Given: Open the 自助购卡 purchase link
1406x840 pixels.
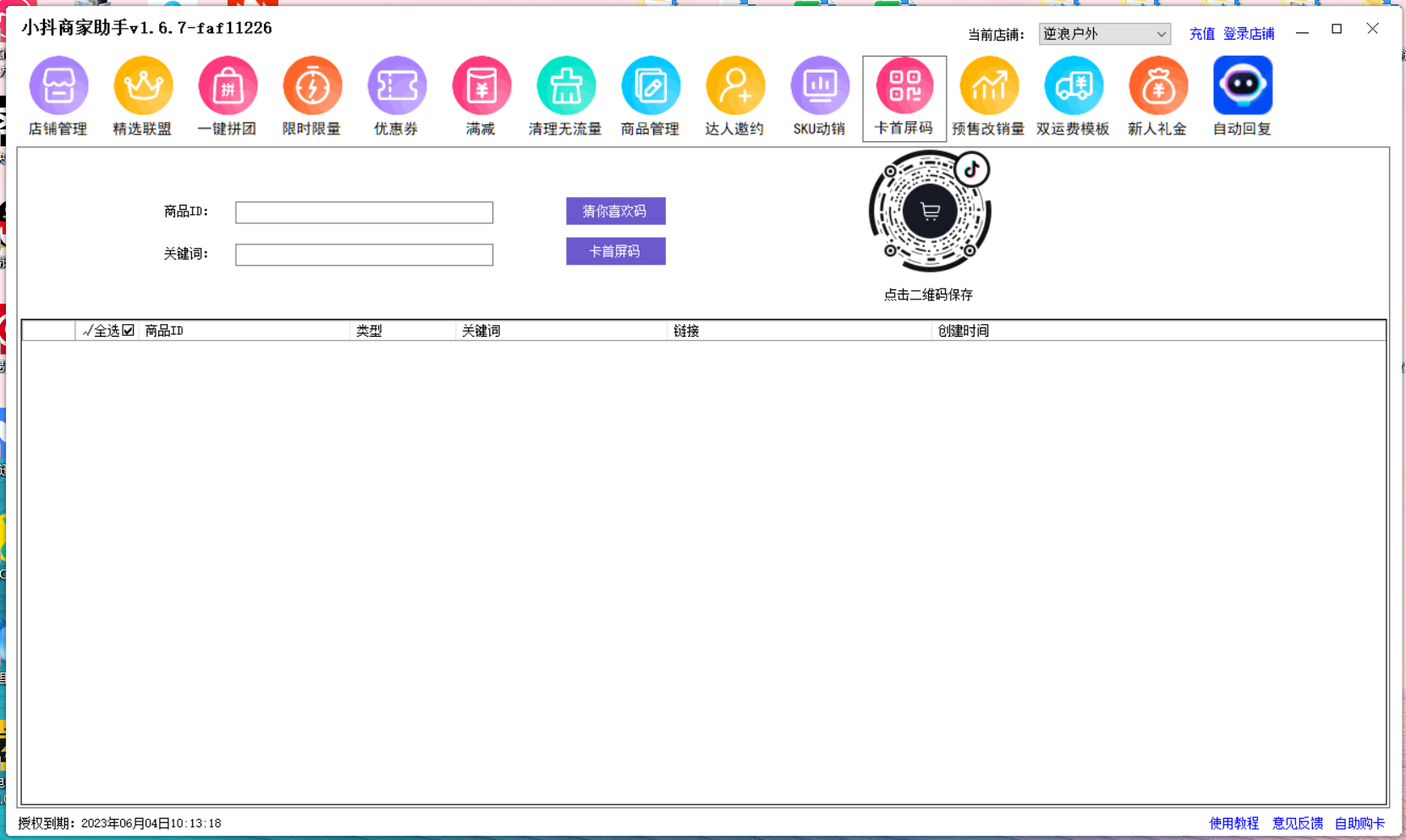Looking at the screenshot, I should click(x=1359, y=823).
